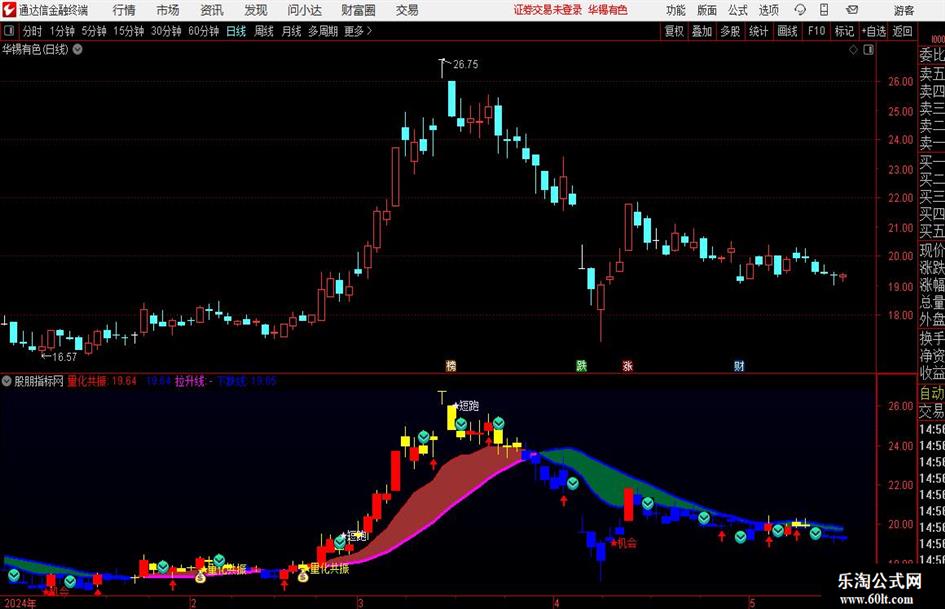Screen dimensions: 945x609
Task: Click the 统计 statistics button
Action: [x=758, y=31]
